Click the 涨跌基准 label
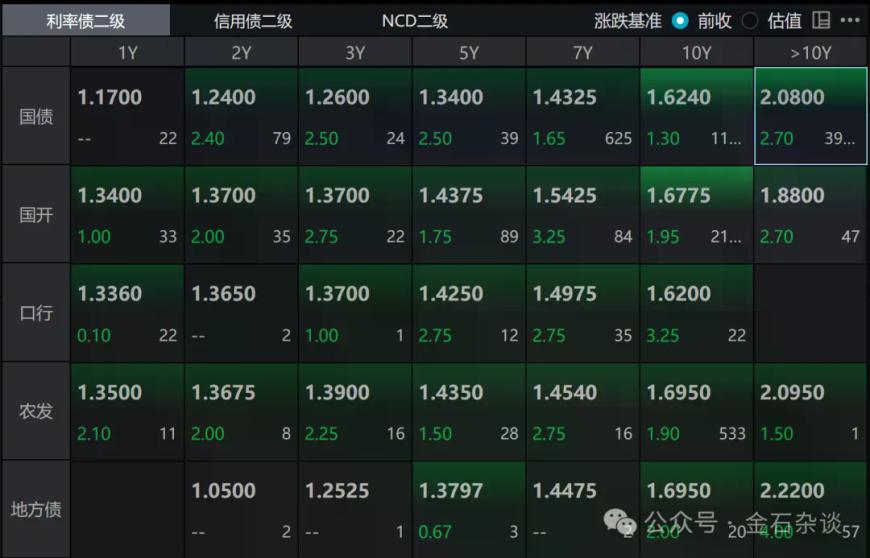 coord(628,21)
